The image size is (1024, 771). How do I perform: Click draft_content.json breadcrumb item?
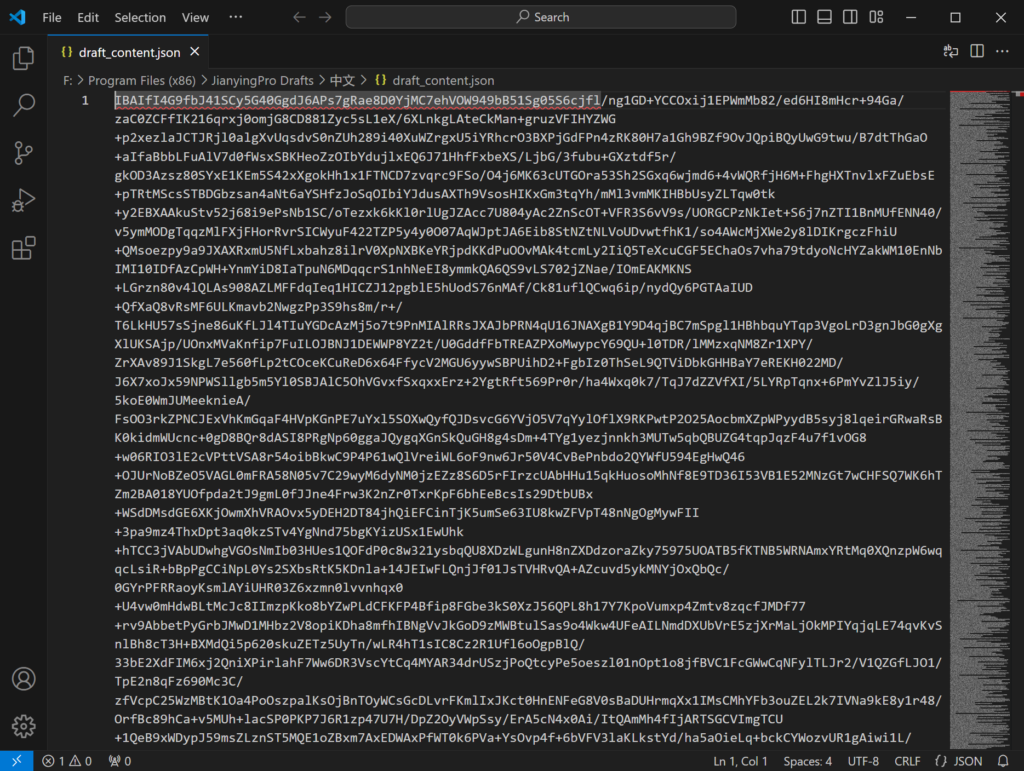point(434,80)
